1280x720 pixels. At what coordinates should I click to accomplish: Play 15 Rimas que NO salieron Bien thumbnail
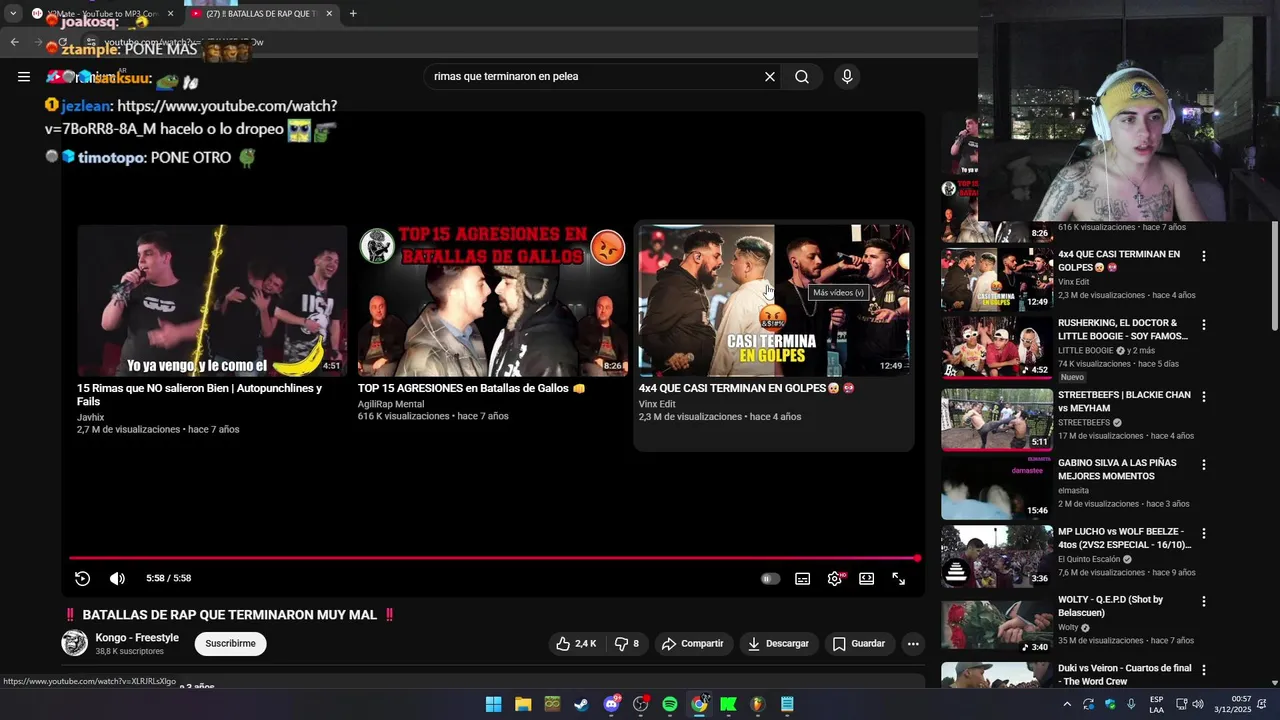tap(212, 300)
